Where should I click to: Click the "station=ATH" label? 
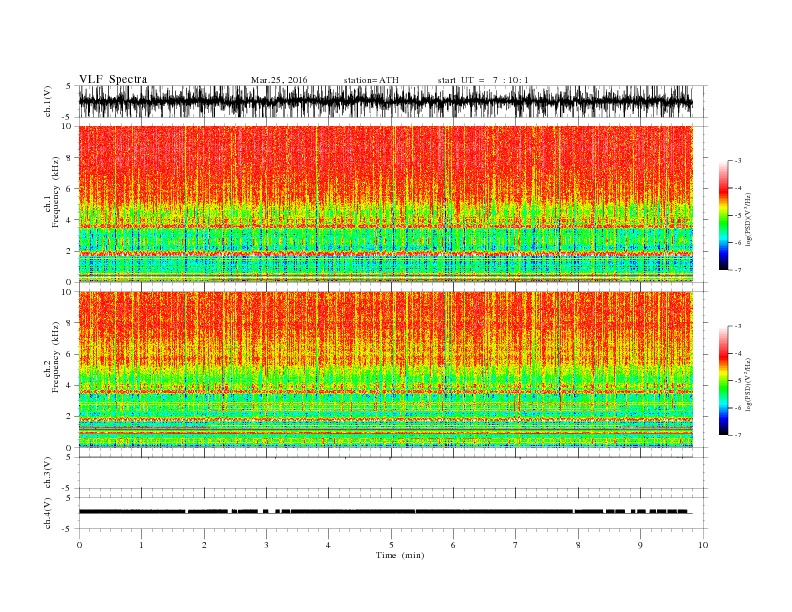coord(371,80)
